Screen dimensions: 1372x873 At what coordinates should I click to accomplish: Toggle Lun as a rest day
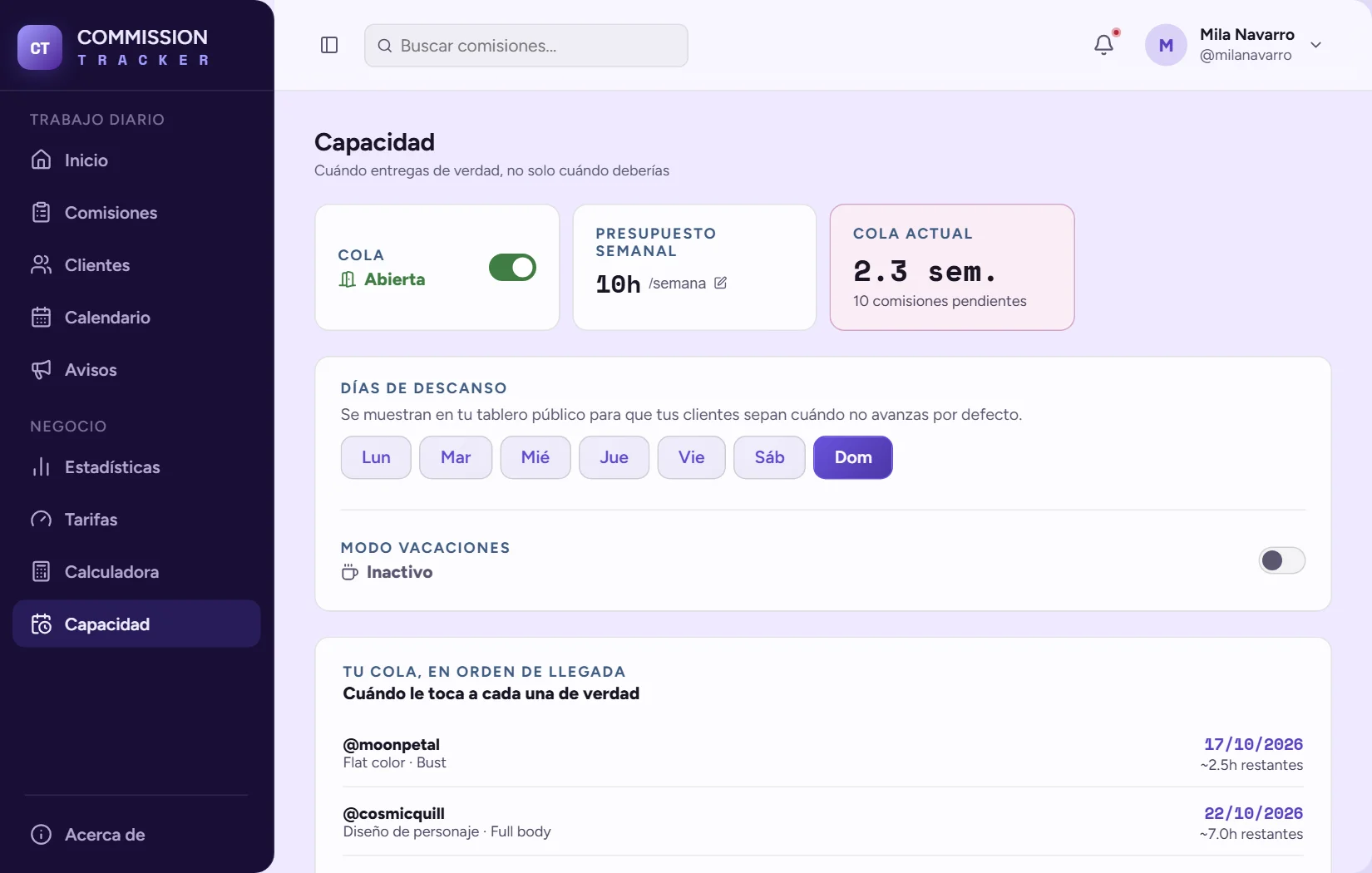click(376, 457)
